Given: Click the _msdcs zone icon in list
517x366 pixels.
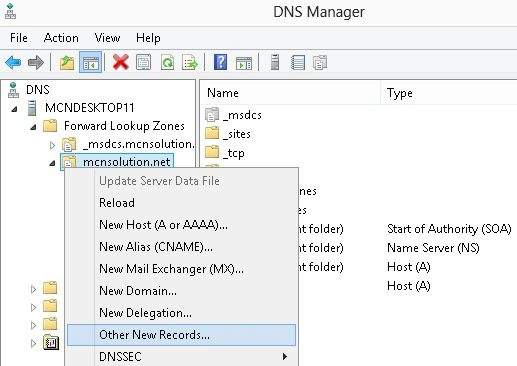Looking at the screenshot, I should coord(212,115).
